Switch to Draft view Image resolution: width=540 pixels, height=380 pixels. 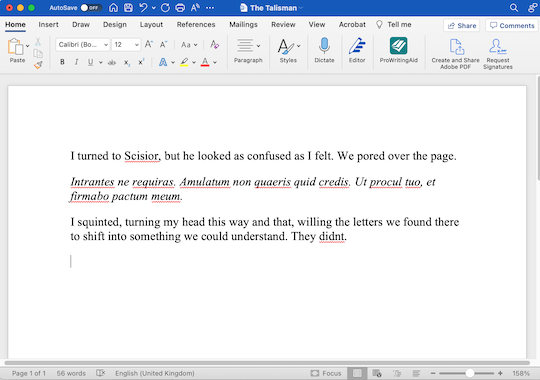[416, 373]
